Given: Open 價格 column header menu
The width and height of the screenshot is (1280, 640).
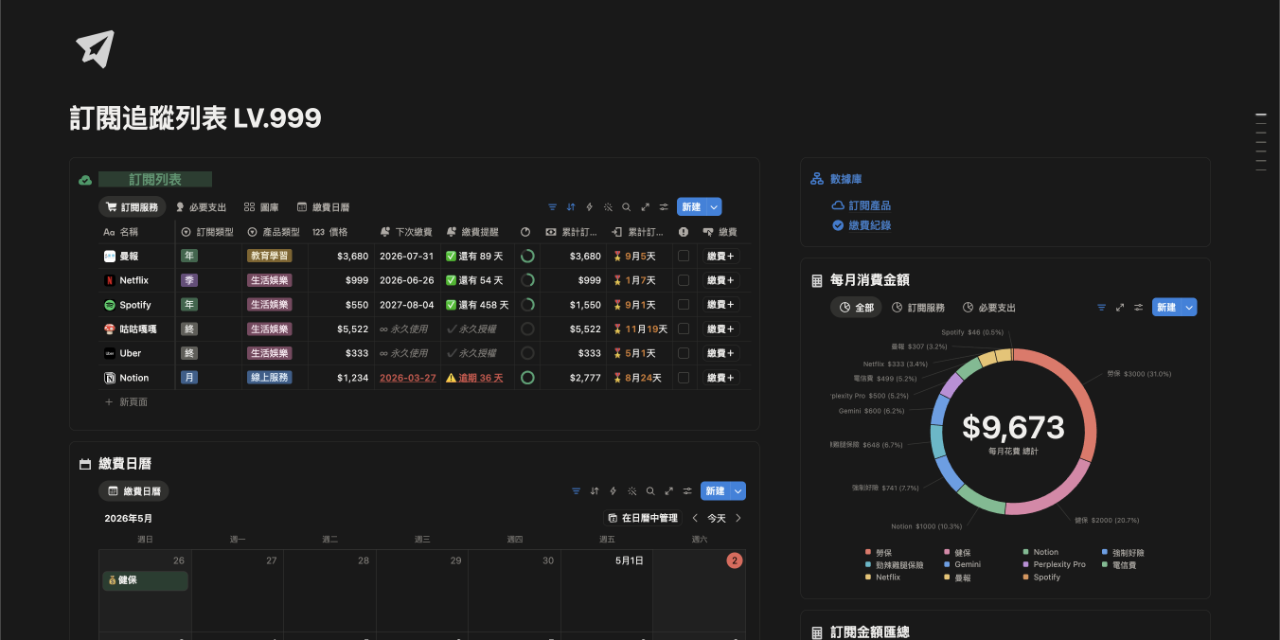Looking at the screenshot, I should click(330, 232).
